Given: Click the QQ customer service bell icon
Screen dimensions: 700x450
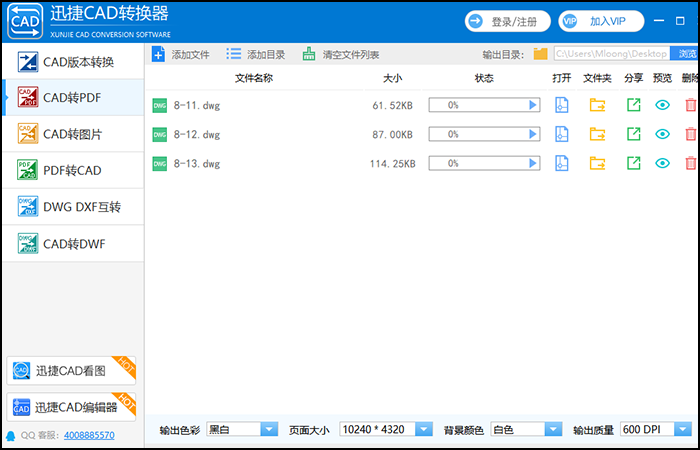Looking at the screenshot, I should tap(11, 435).
